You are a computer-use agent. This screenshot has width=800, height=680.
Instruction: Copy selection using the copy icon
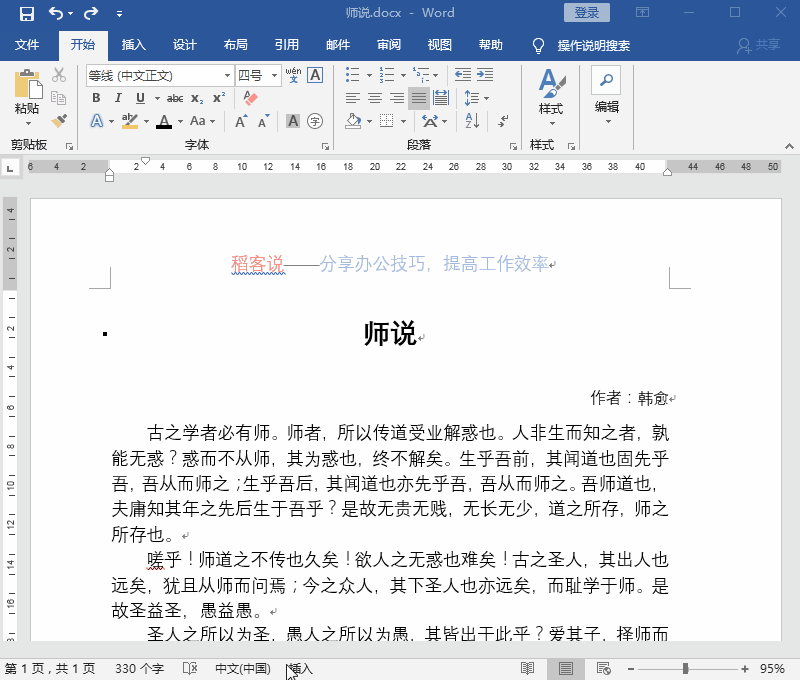click(59, 98)
